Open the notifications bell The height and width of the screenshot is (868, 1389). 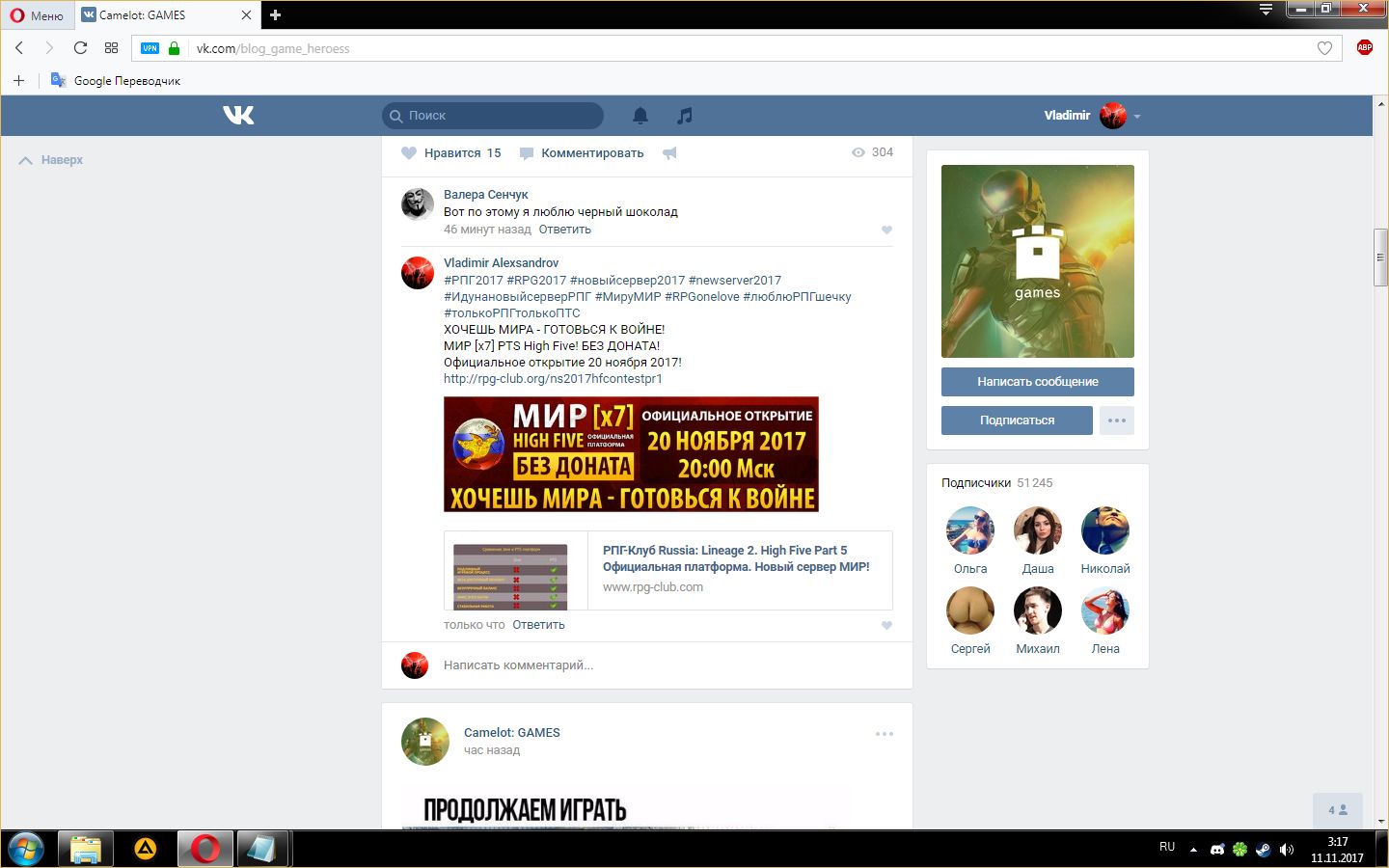point(640,116)
